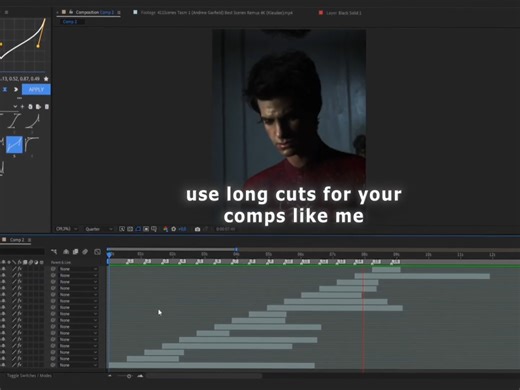Click the copy preset icon next to plus
Image resolution: width=520 pixels, height=390 pixels.
30,107
